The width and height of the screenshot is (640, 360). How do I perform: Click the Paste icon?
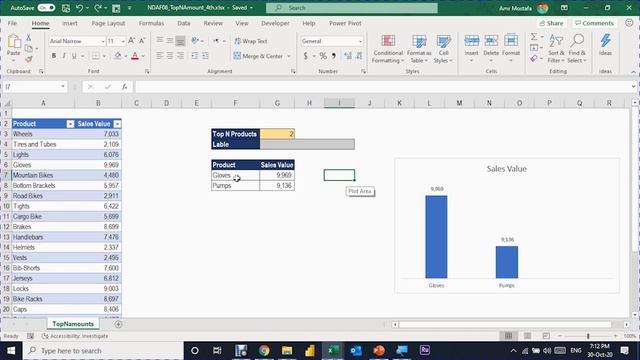(x=14, y=42)
